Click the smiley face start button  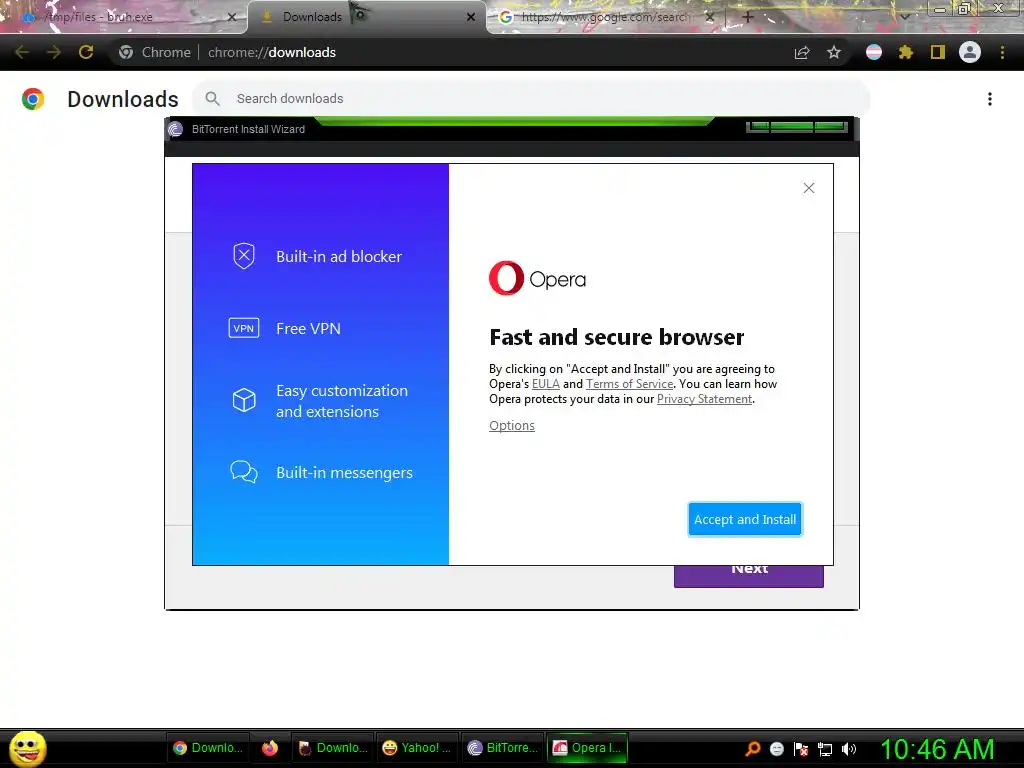coord(27,748)
